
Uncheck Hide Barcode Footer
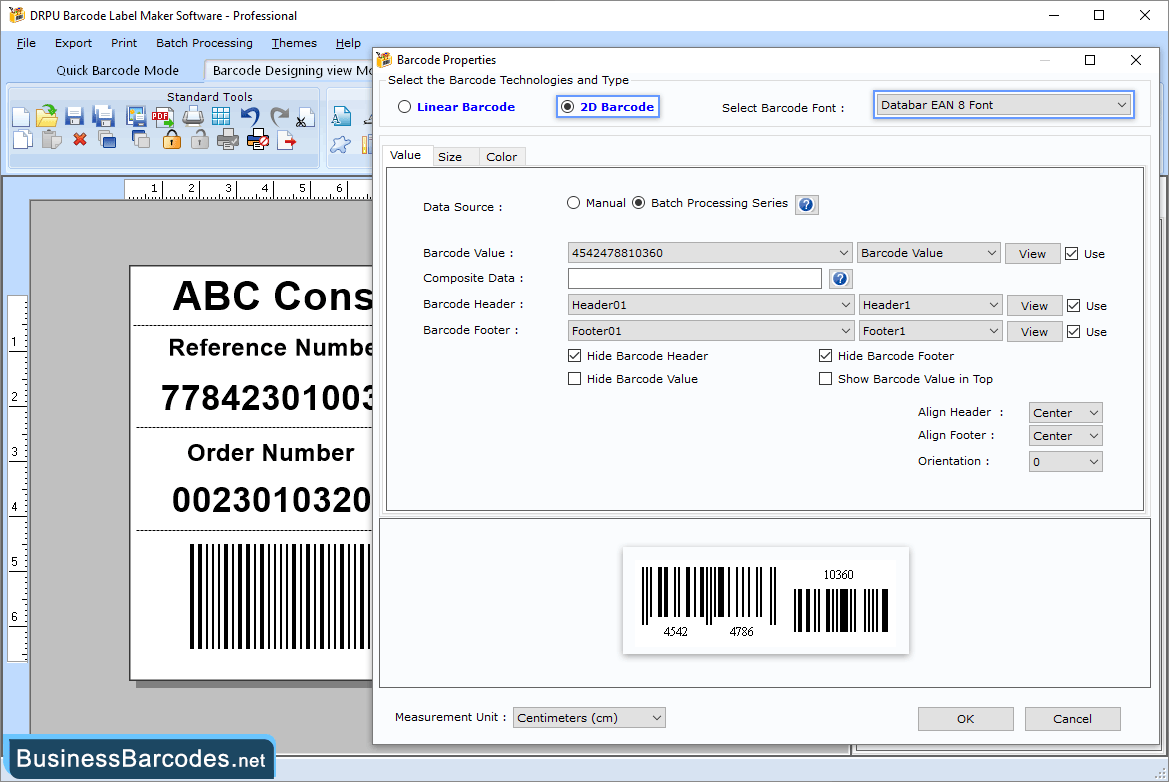[825, 356]
